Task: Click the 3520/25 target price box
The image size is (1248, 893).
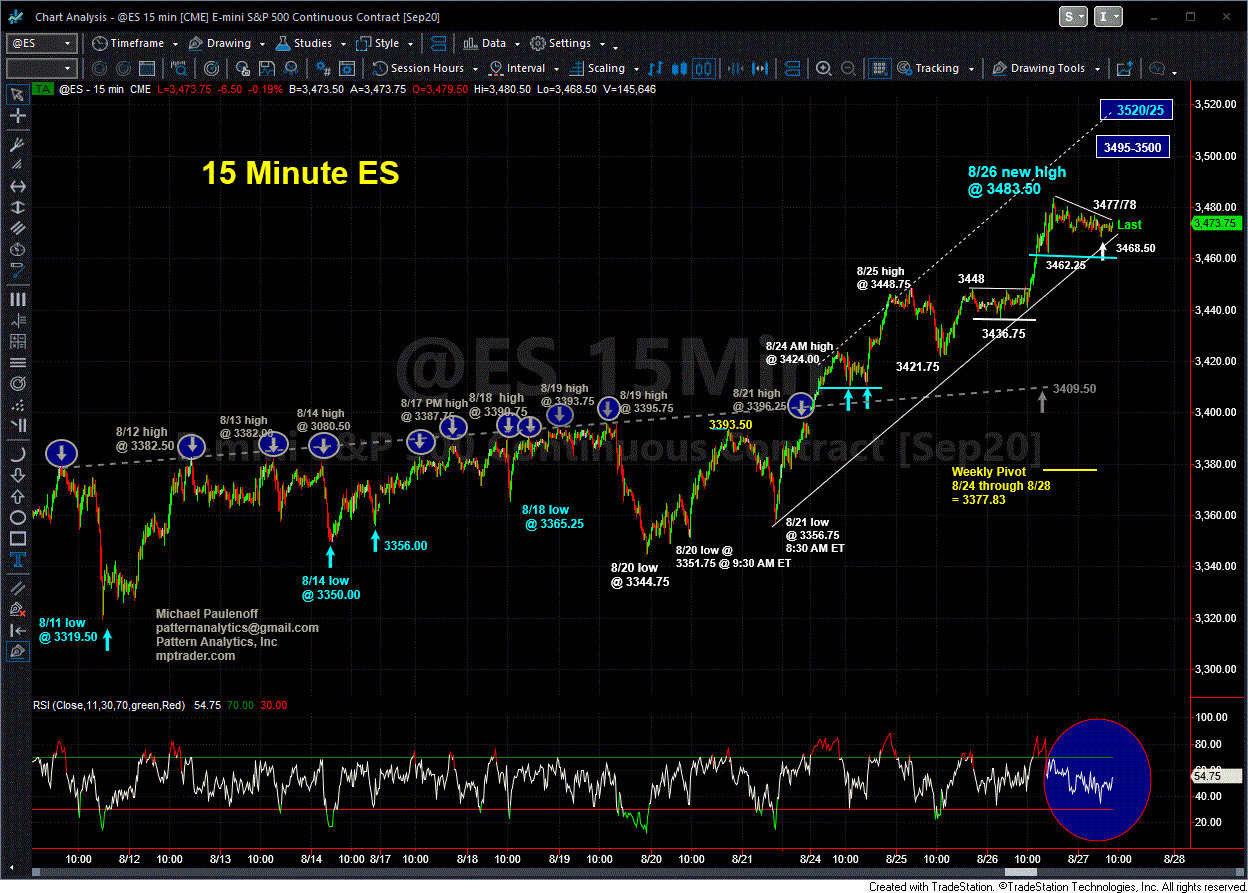Action: pos(1135,110)
